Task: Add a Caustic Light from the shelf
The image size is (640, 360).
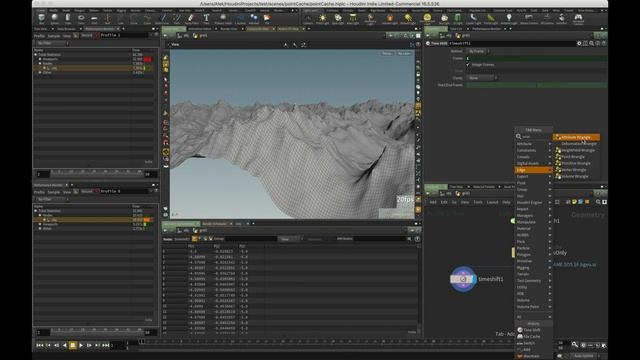Action: [x=473, y=18]
